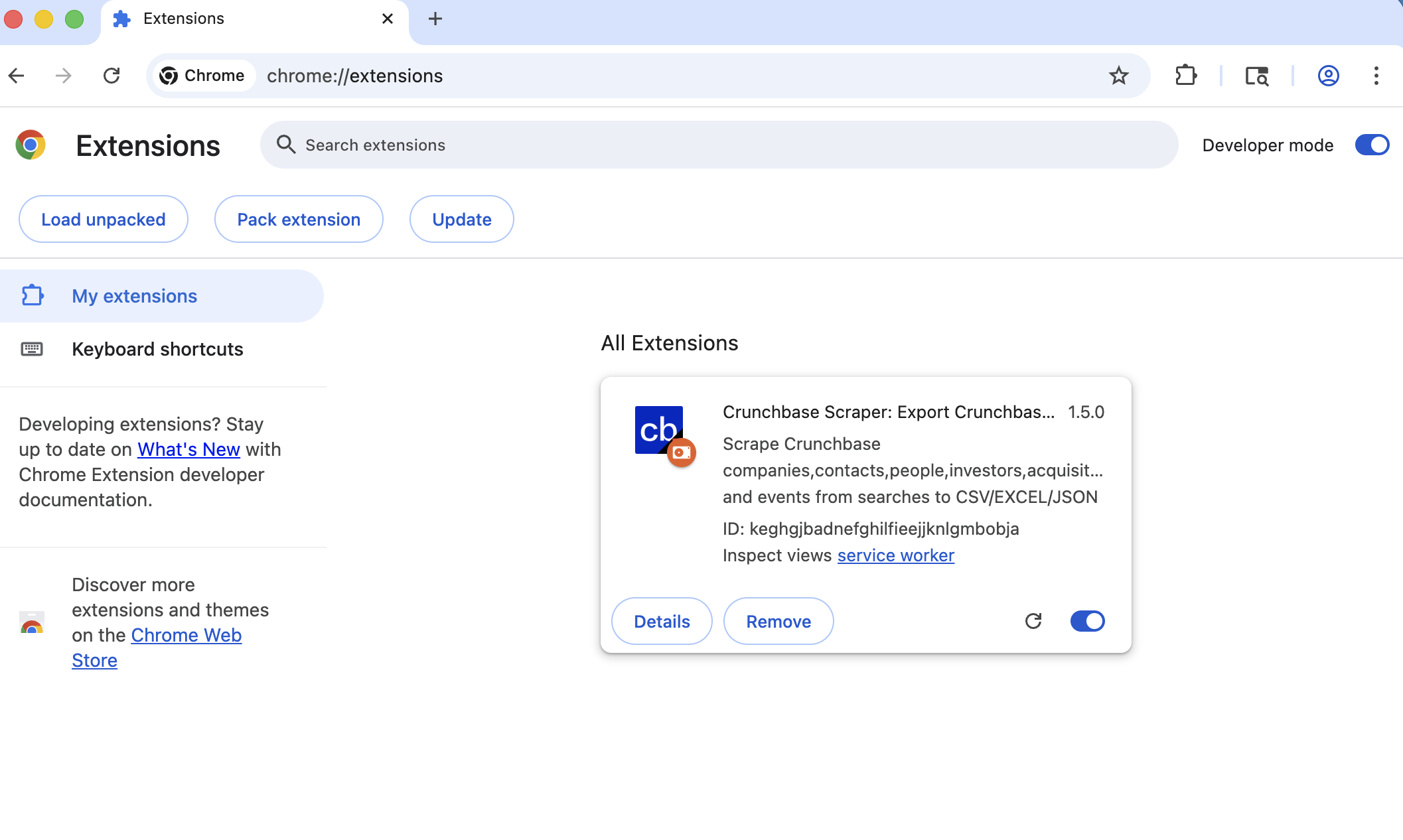Click the extension ID text keghgjbadnefghilfieejjknlgmbobja
The image size is (1403, 840).
[x=884, y=529]
